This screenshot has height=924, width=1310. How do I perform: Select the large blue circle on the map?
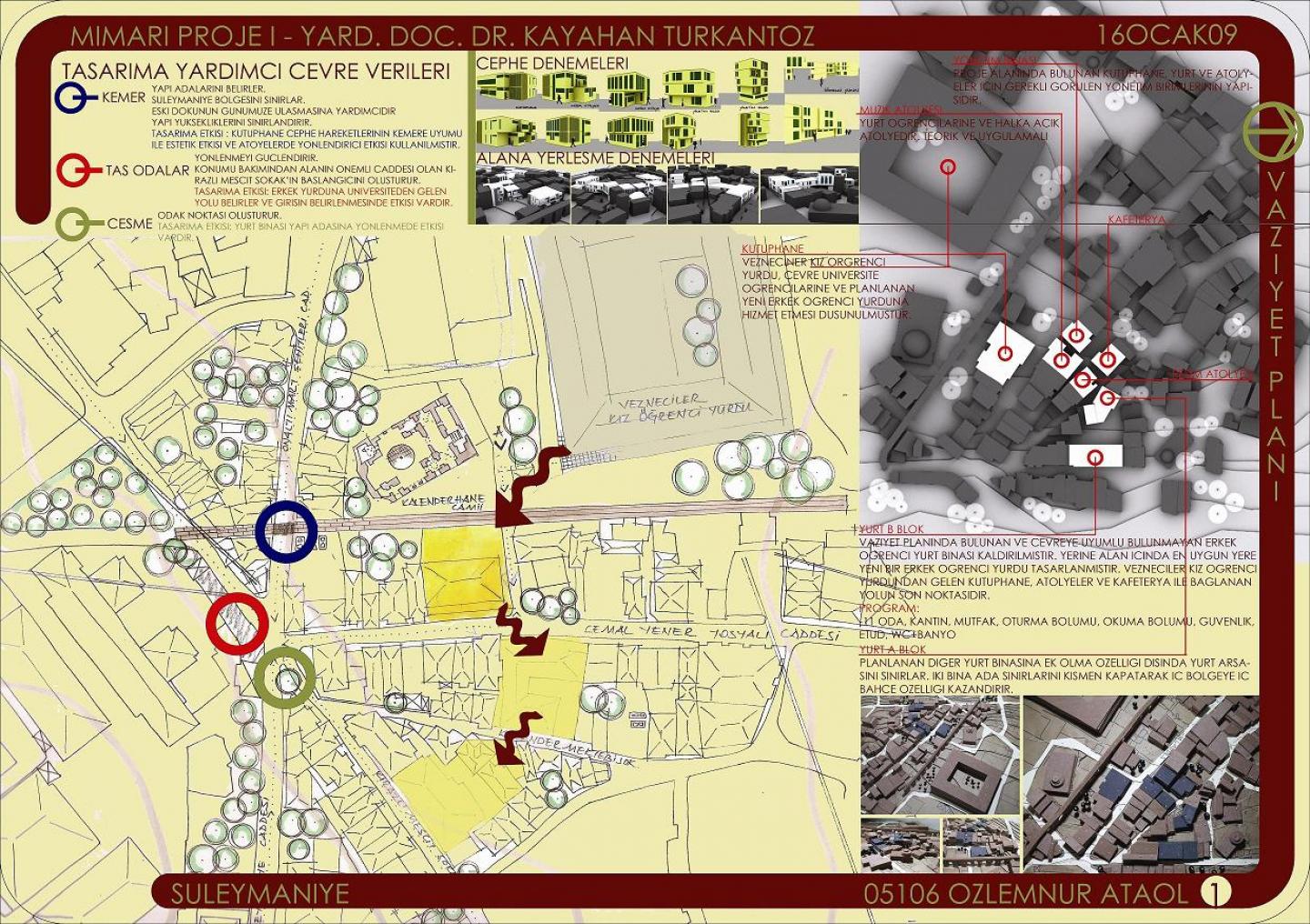[x=286, y=531]
